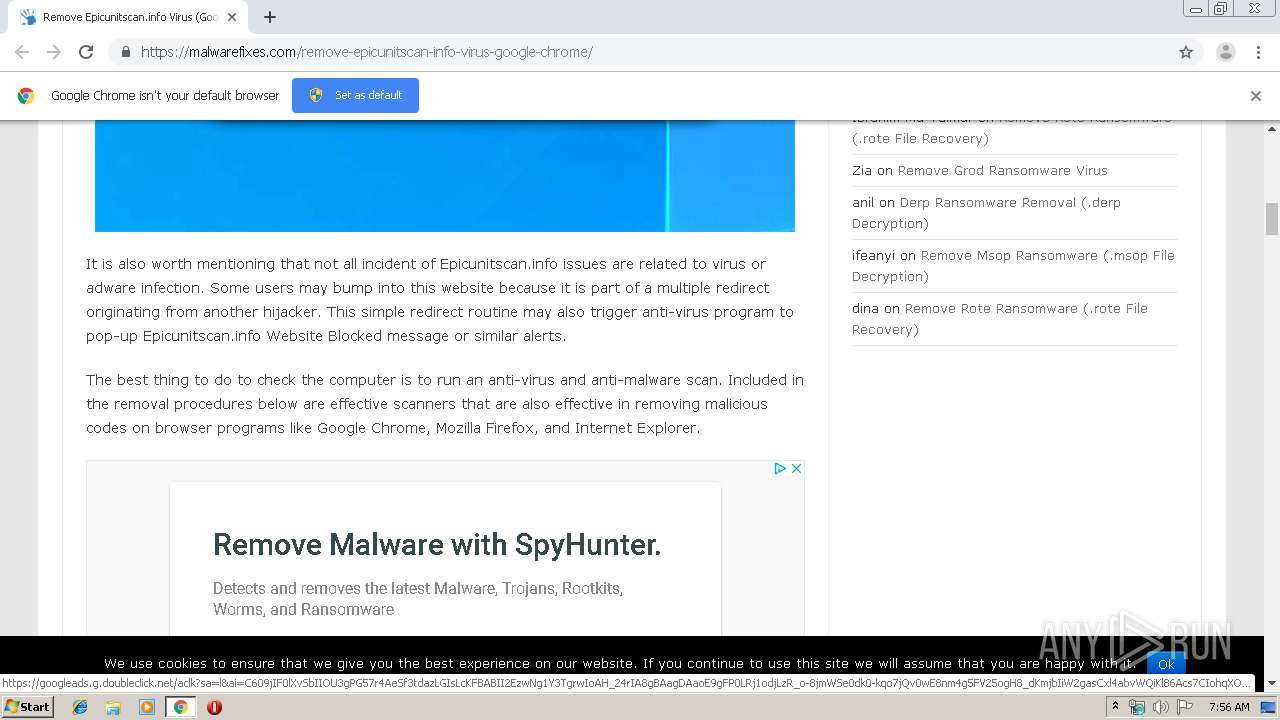Open the Action Center flag icon
This screenshot has height=720, width=1280.
coord(1184,707)
